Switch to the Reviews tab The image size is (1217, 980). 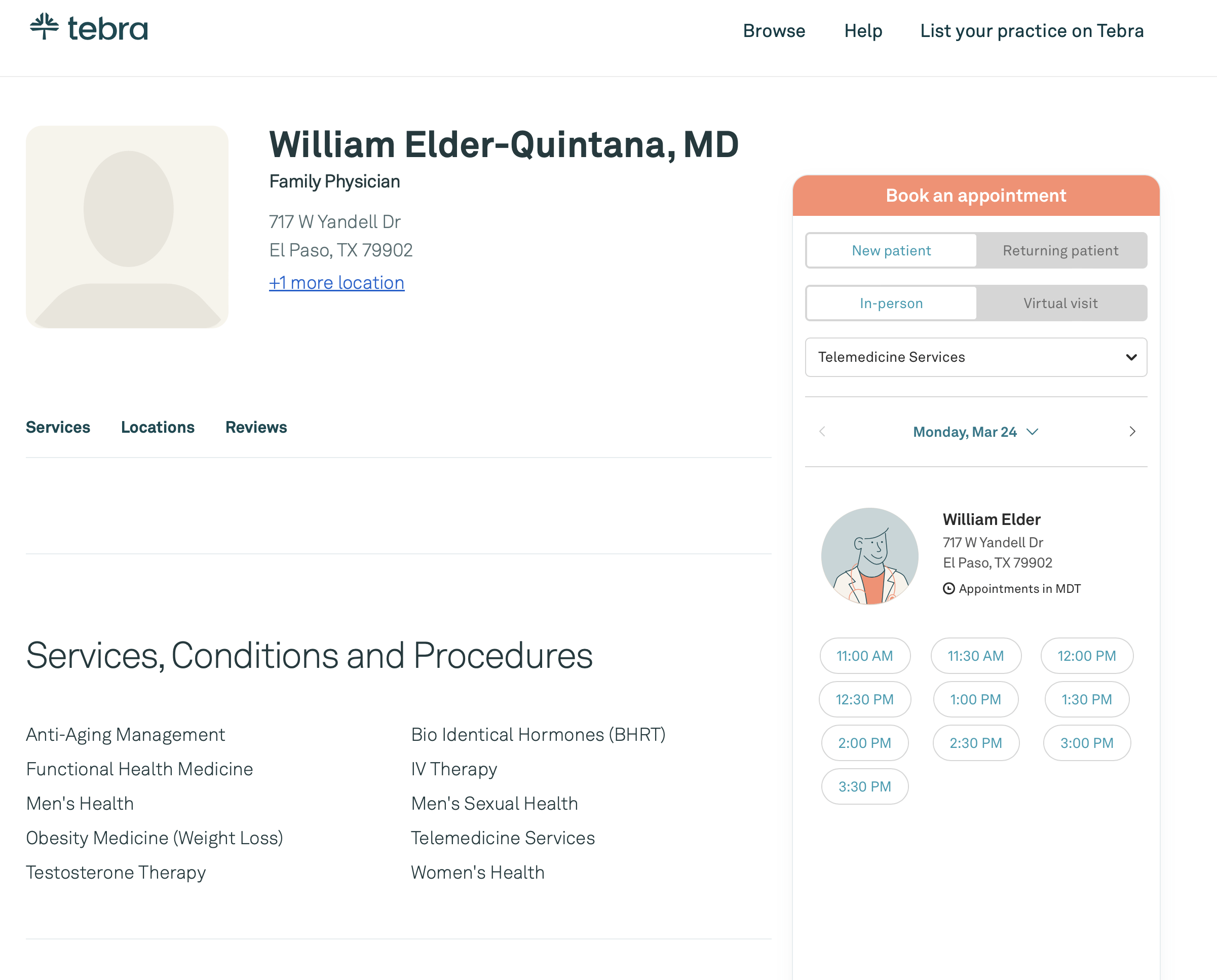click(x=256, y=427)
